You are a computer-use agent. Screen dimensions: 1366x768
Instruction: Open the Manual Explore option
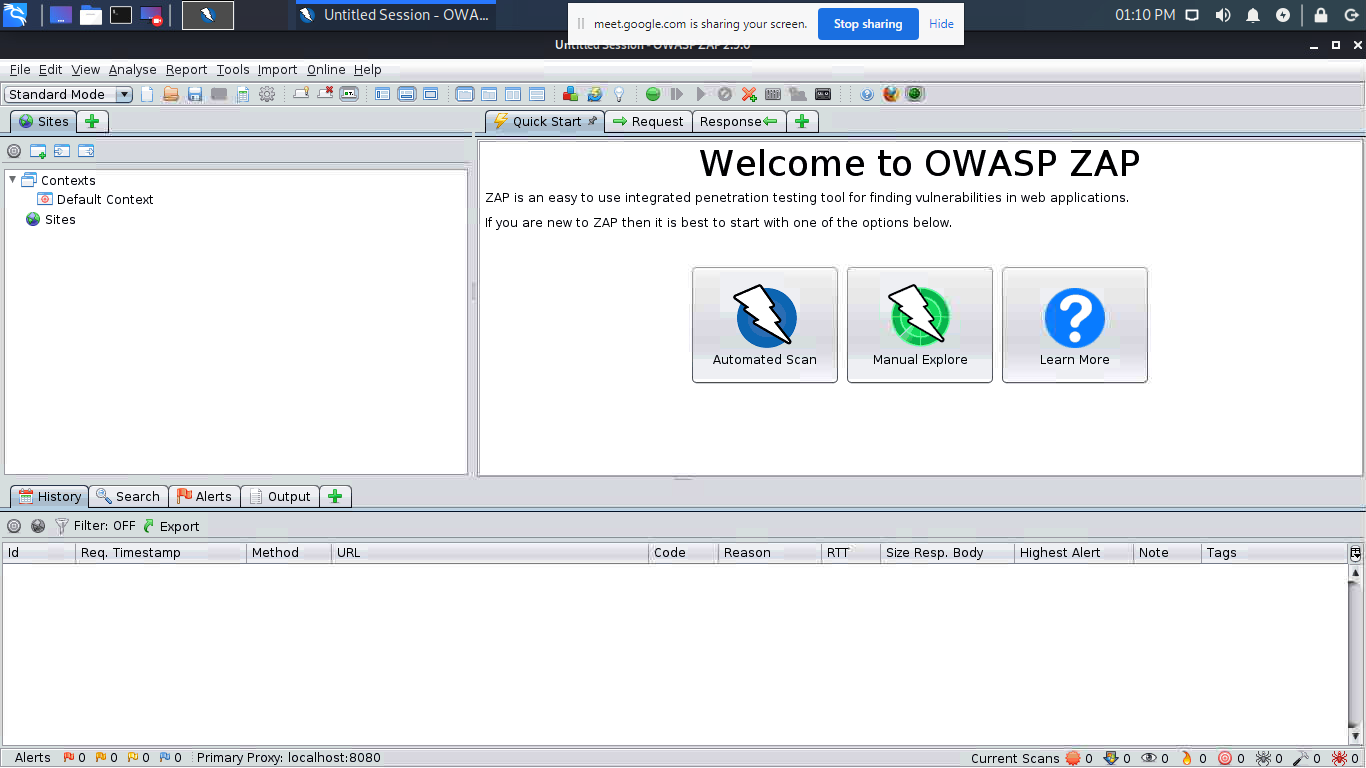click(919, 325)
